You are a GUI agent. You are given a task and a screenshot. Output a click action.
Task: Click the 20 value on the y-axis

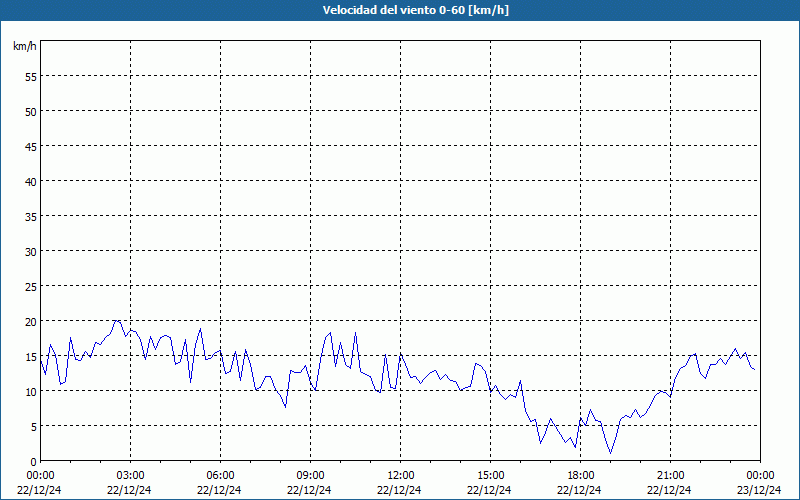31,321
